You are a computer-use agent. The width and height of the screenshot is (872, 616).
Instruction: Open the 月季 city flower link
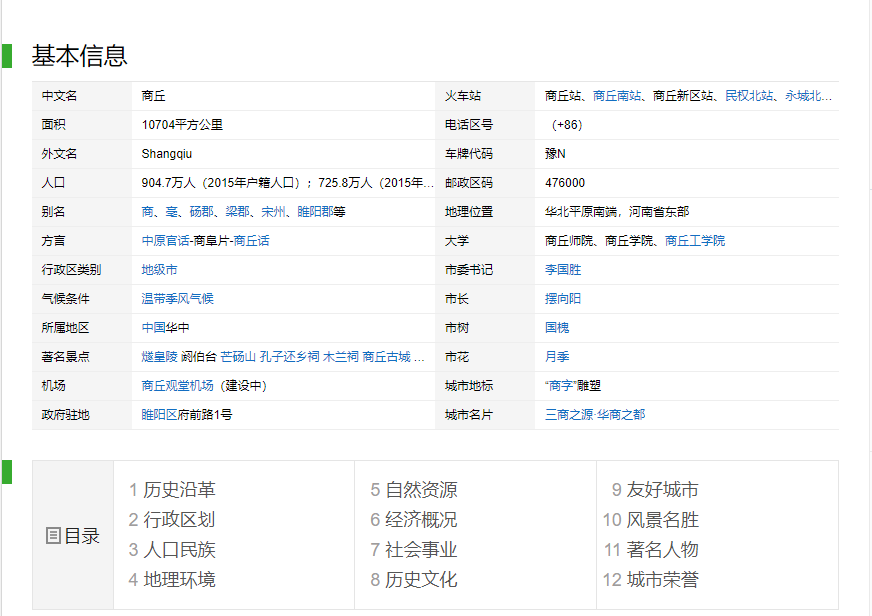[x=557, y=357]
